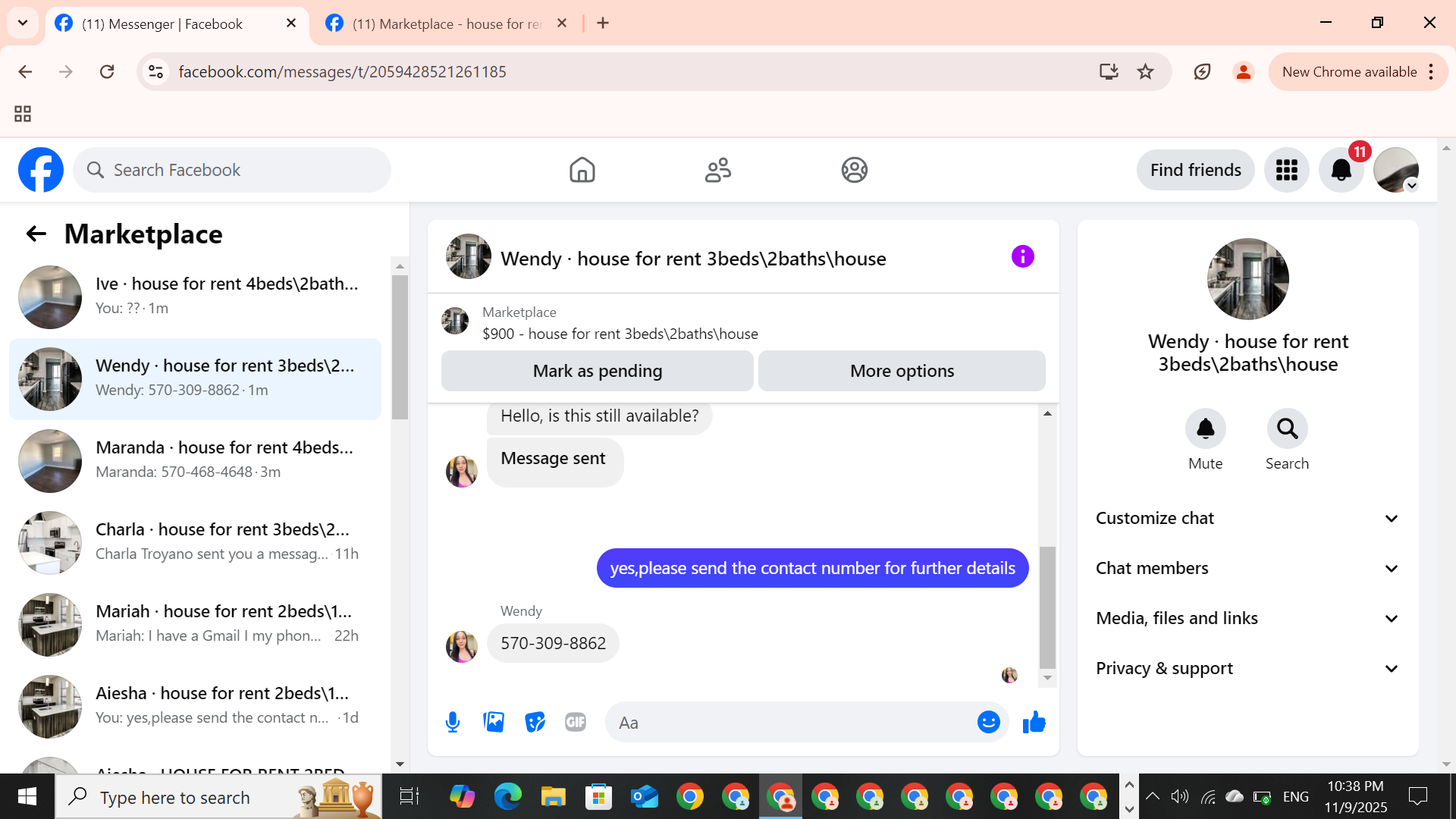Open Wendy's large listing photo in side panel

click(x=1247, y=279)
